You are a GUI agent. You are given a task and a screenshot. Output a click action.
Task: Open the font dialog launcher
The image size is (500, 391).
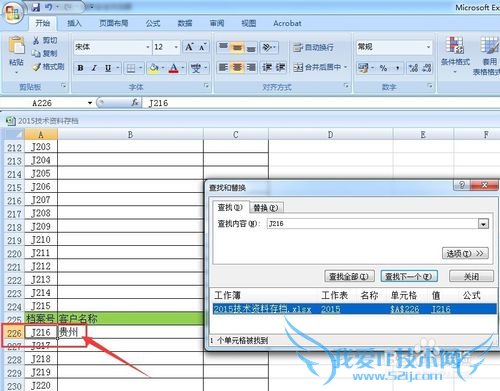click(206, 86)
